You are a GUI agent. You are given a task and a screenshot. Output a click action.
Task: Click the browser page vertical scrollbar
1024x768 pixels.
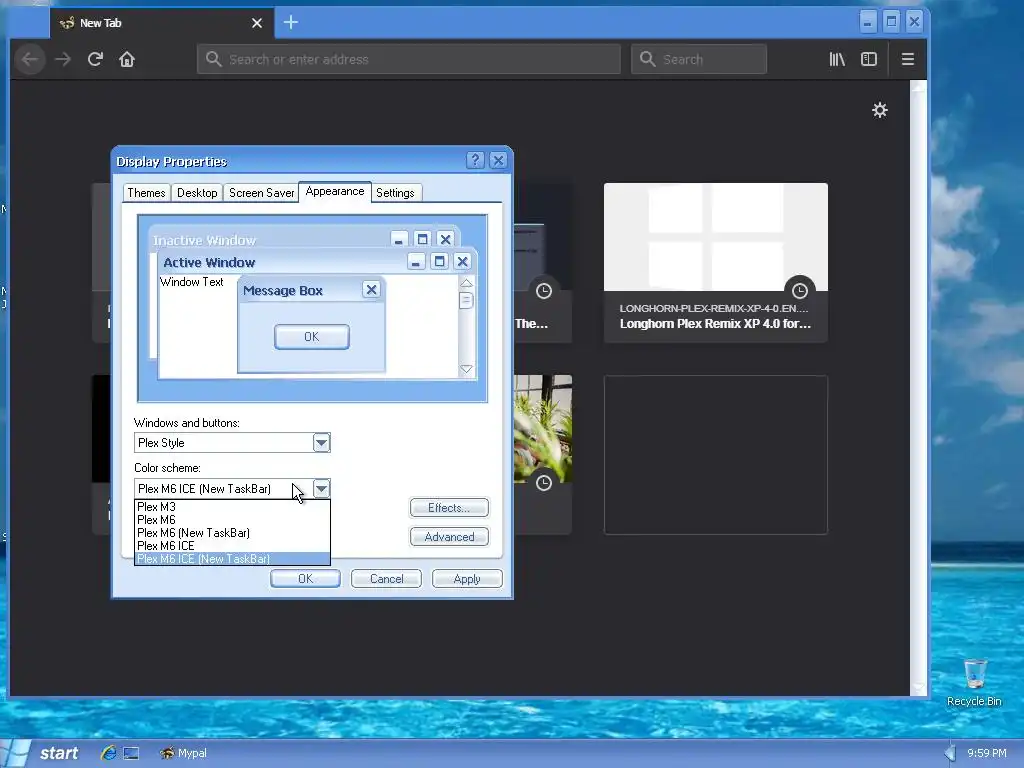coord(918,389)
